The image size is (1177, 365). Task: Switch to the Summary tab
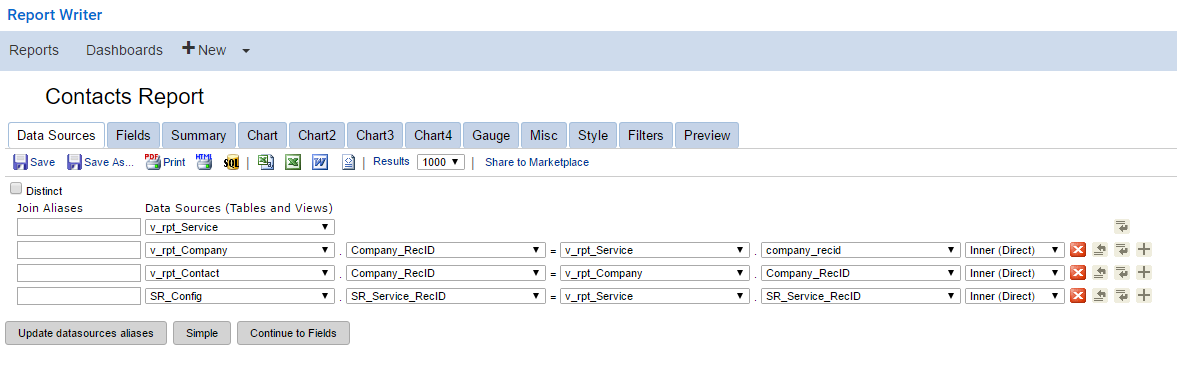198,135
